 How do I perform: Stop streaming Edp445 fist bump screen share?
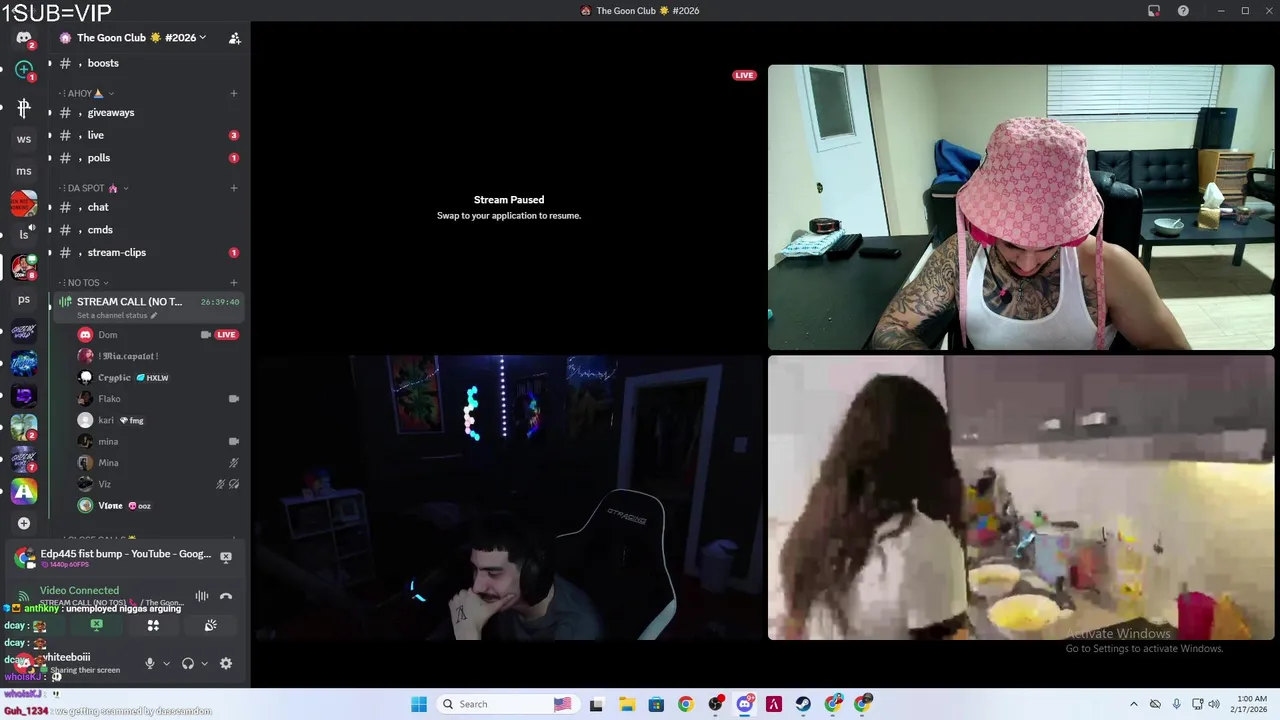pyautogui.click(x=226, y=556)
